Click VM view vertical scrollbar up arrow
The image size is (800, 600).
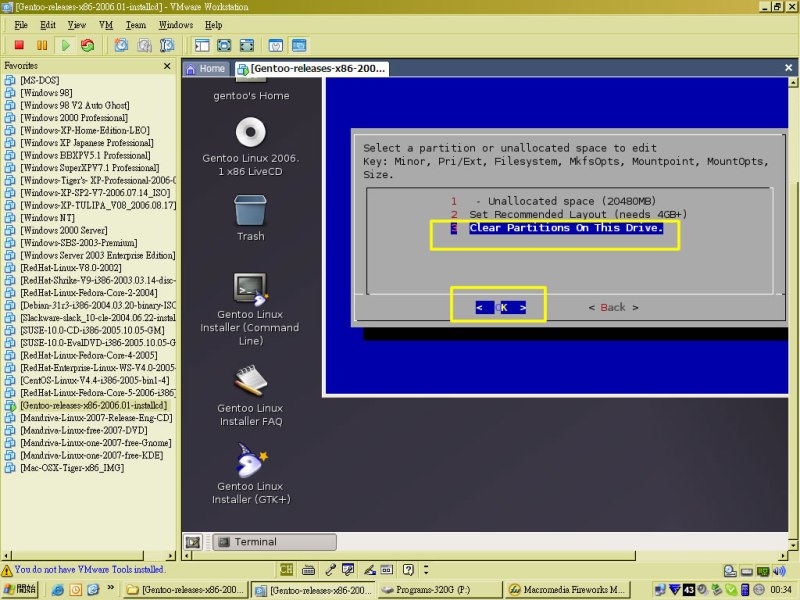pyautogui.click(x=793, y=82)
